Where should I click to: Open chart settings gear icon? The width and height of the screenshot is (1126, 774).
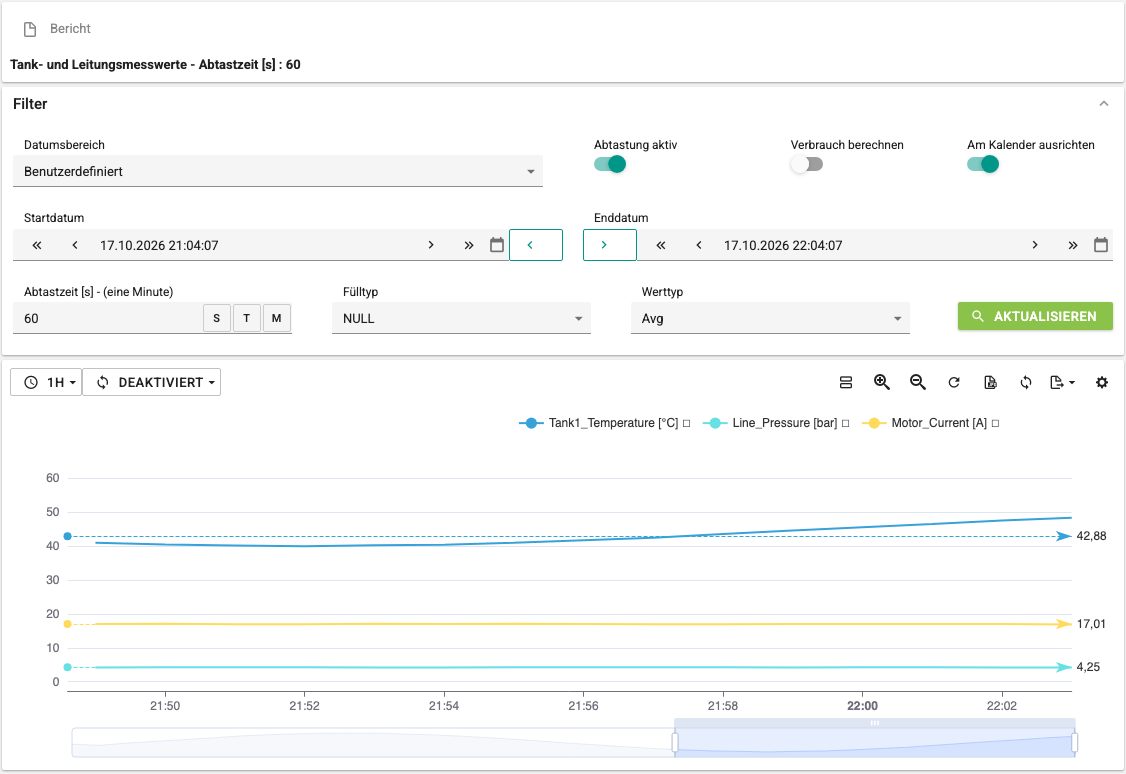tap(1102, 383)
